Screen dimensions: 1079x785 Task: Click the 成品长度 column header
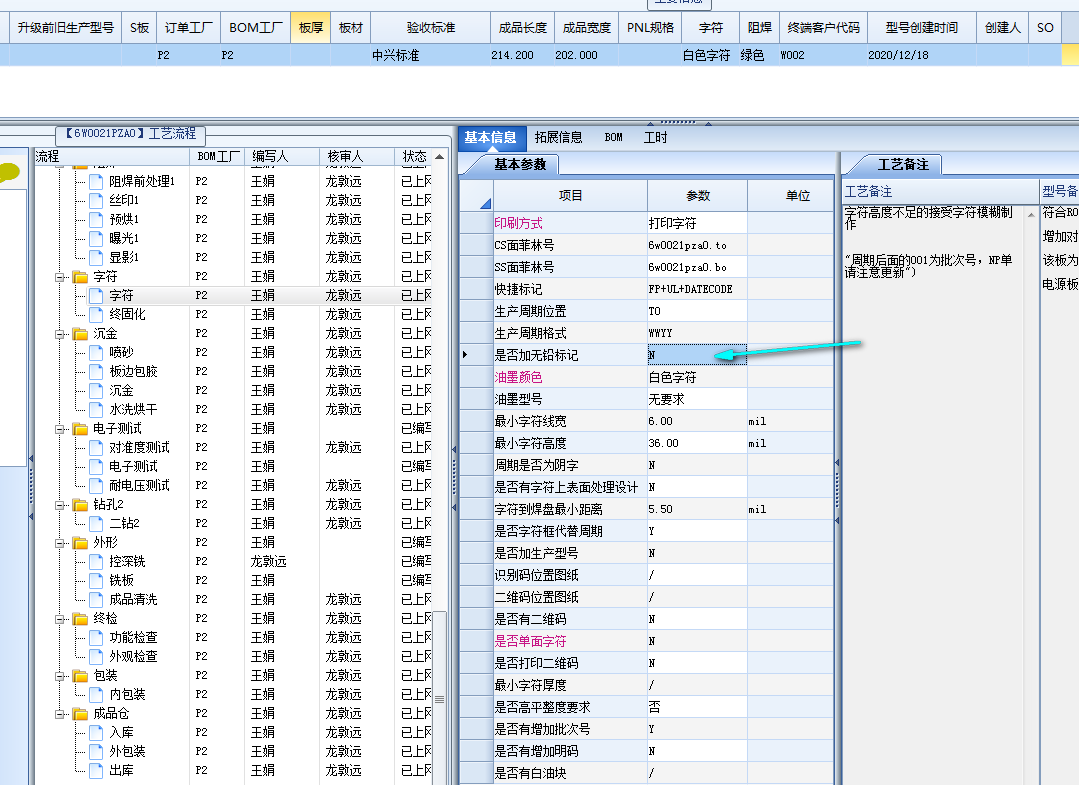(522, 28)
